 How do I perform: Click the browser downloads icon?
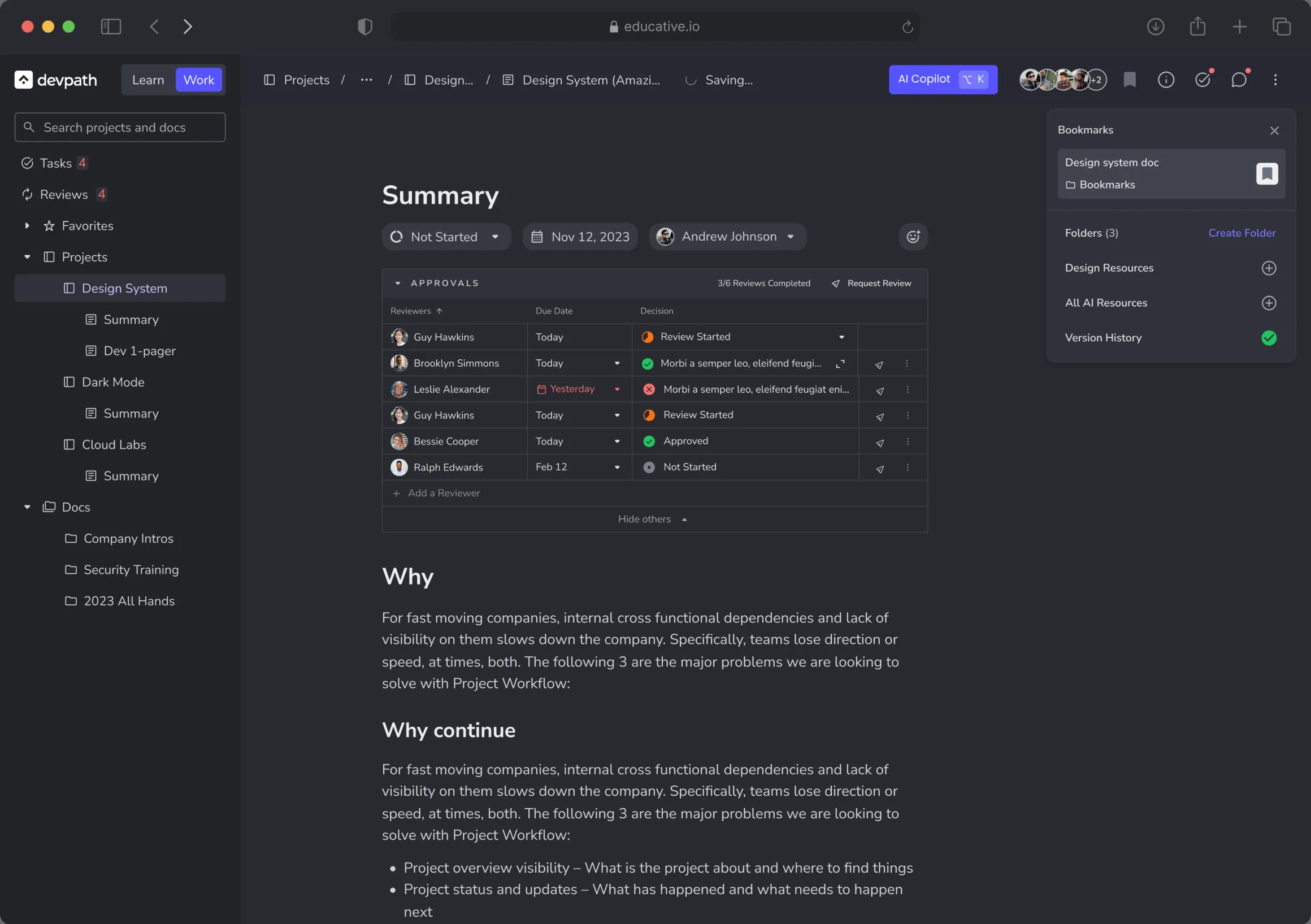pos(1155,27)
